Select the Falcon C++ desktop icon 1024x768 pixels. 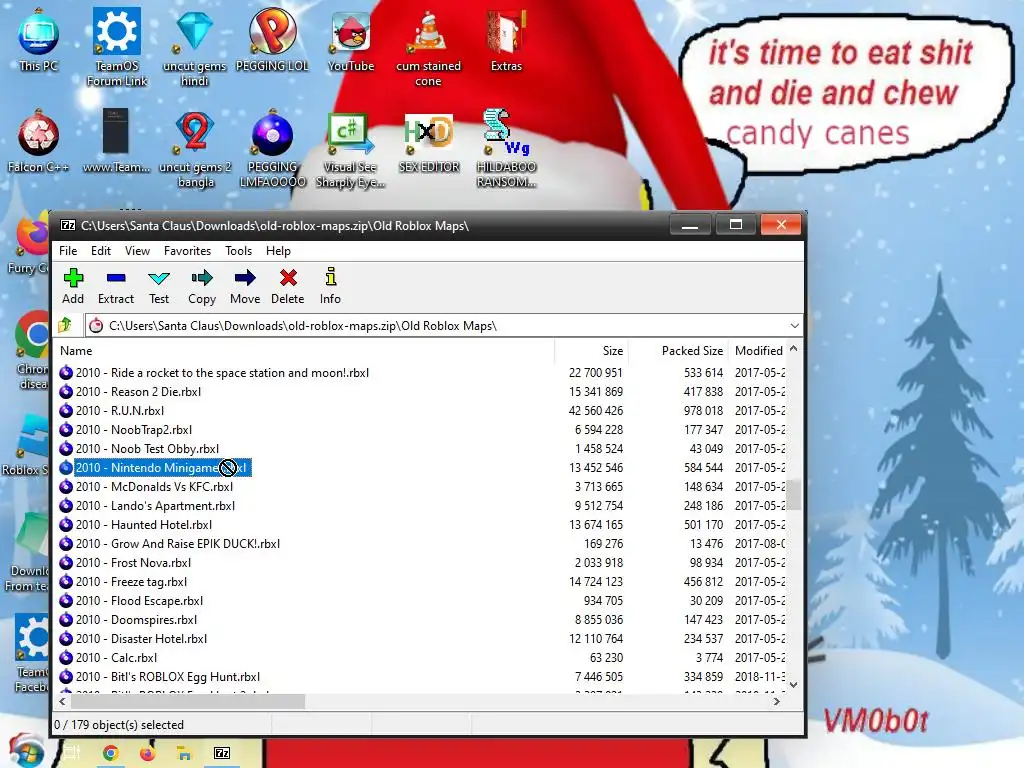click(39, 142)
